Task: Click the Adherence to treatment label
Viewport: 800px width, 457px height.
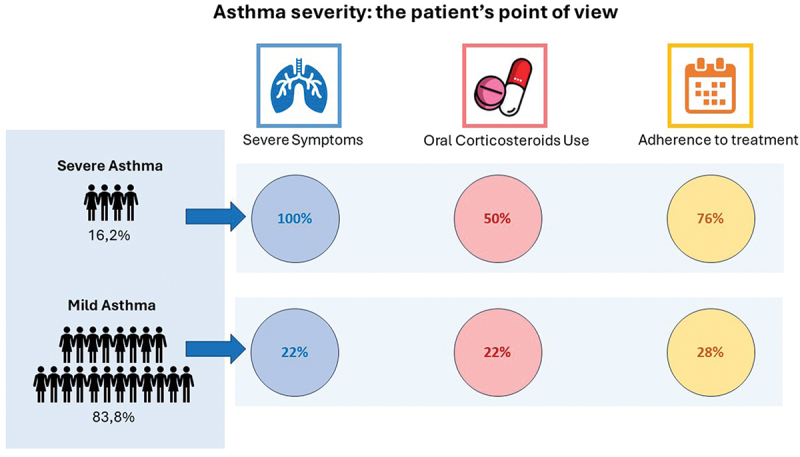Action: click(717, 140)
